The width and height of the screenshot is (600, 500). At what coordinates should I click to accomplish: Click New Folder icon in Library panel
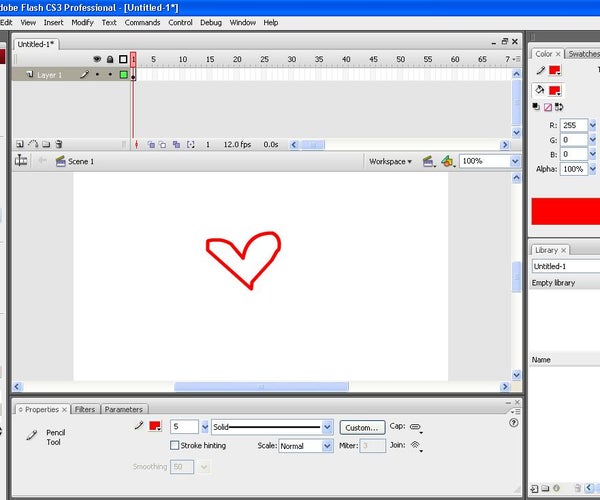point(545,488)
